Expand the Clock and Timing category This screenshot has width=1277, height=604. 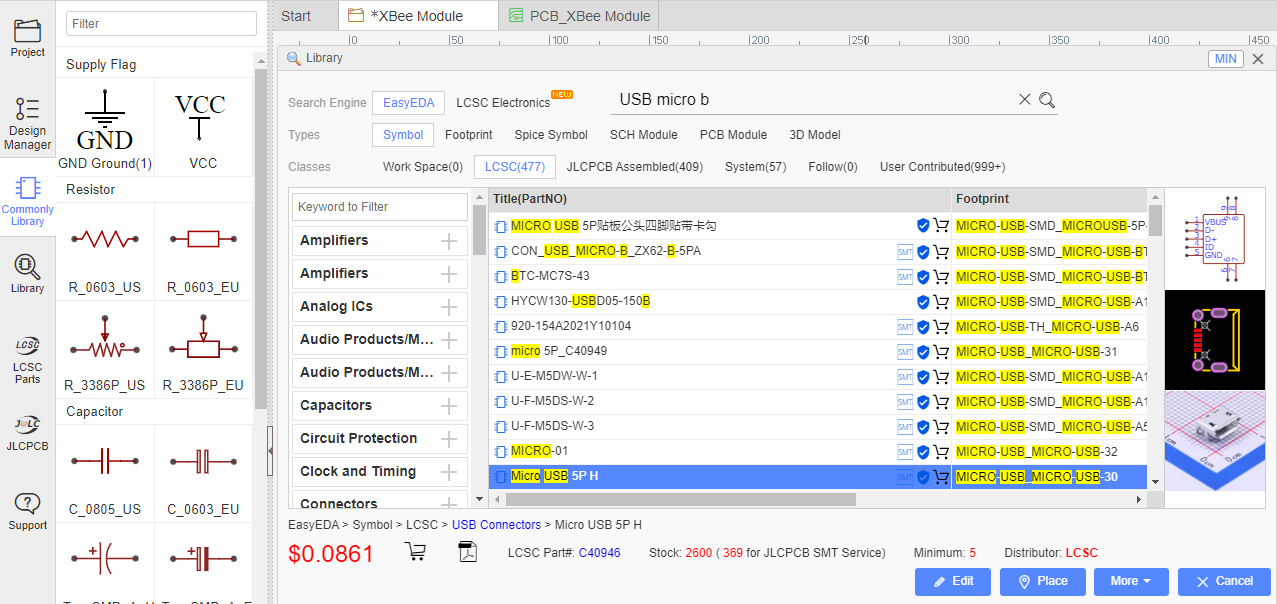(x=448, y=472)
